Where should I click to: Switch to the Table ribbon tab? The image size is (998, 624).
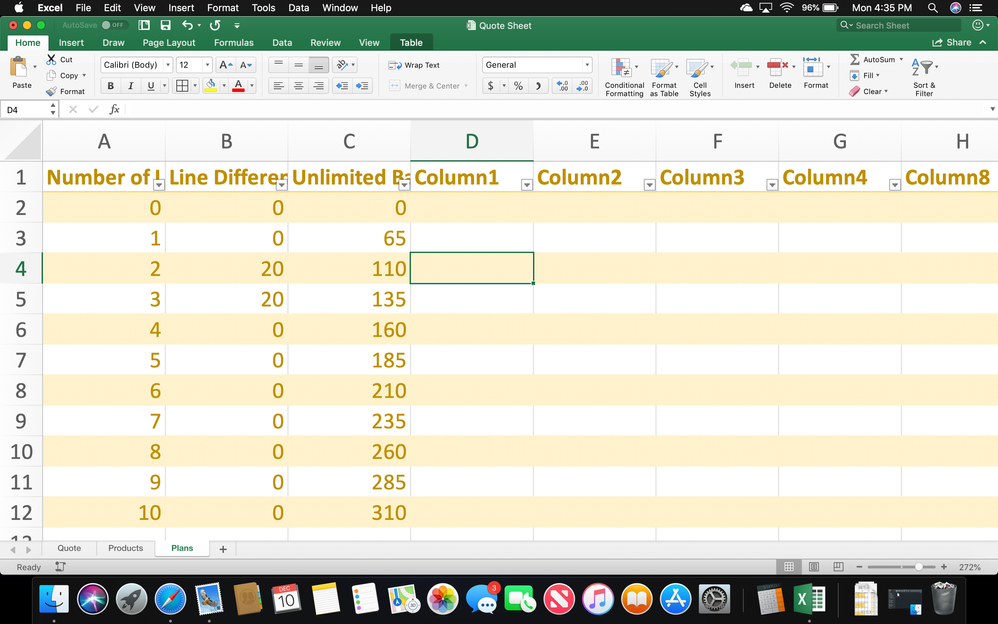coord(411,43)
